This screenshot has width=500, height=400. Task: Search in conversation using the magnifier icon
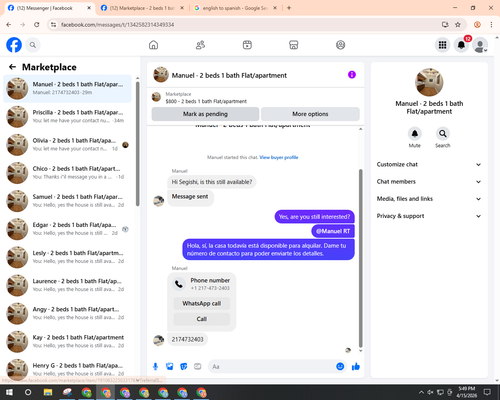pyautogui.click(x=443, y=134)
